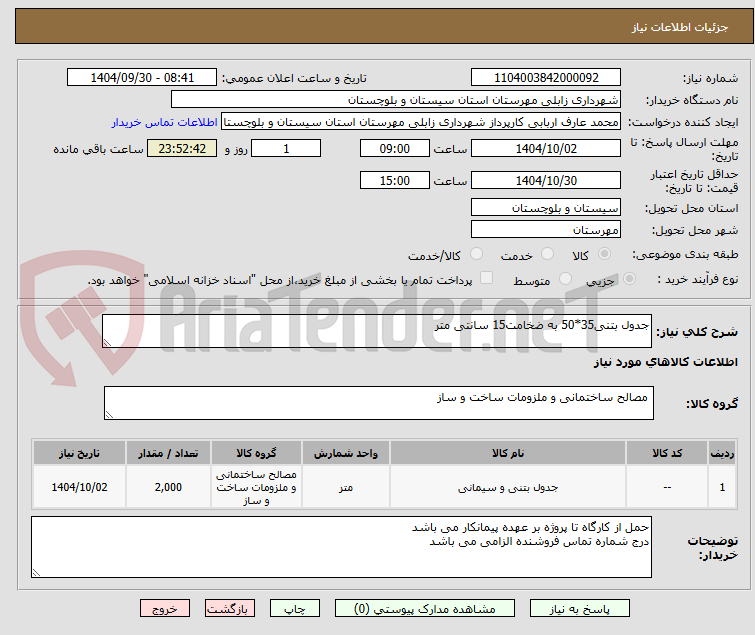Click the پاسخ به نیاز button
The image size is (755, 635).
click(x=580, y=609)
